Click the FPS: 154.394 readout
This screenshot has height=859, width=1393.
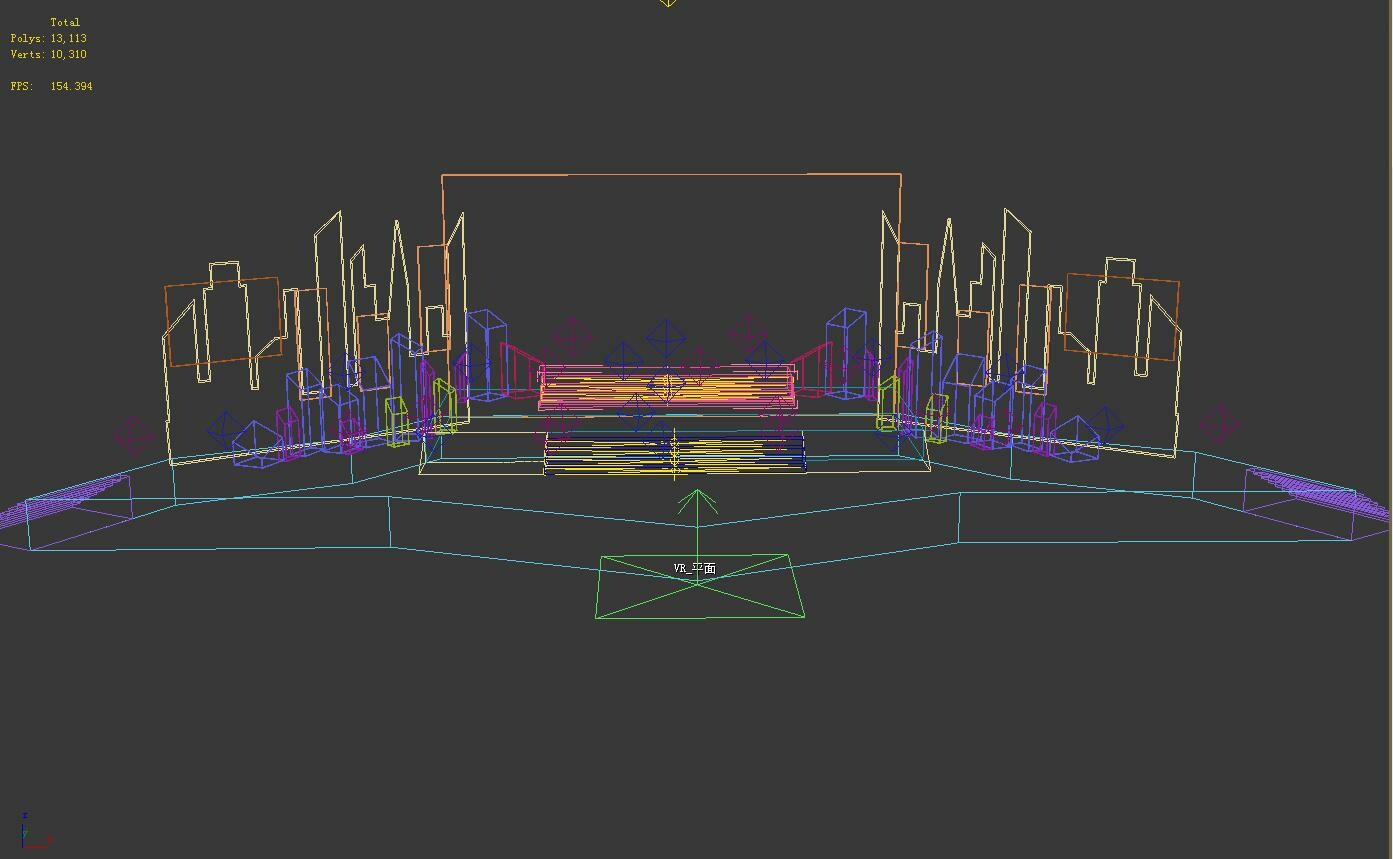(50, 86)
